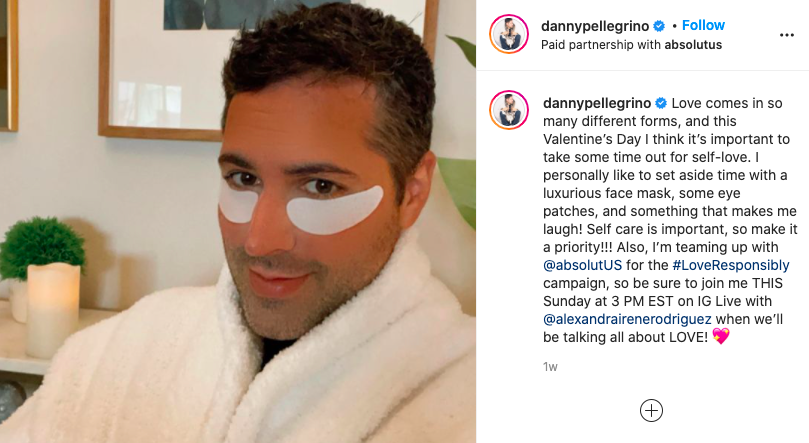This screenshot has width=809, height=443.
Task: Click the Paid partnership with label text
Action: pos(601,45)
